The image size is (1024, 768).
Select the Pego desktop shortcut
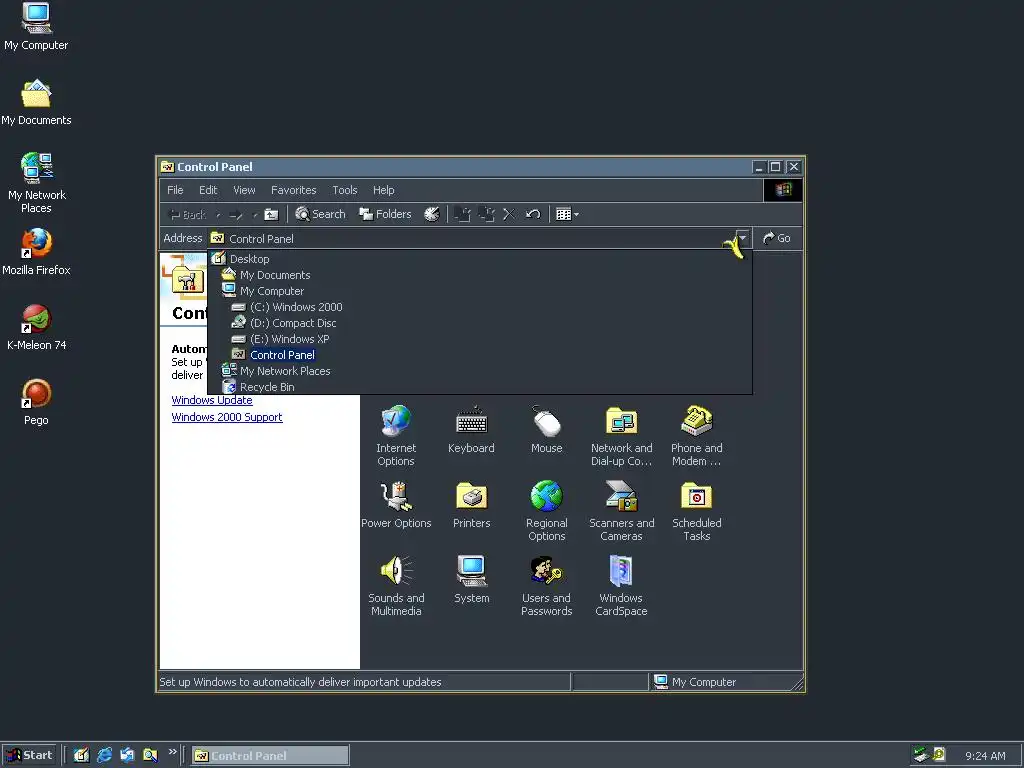tap(36, 402)
